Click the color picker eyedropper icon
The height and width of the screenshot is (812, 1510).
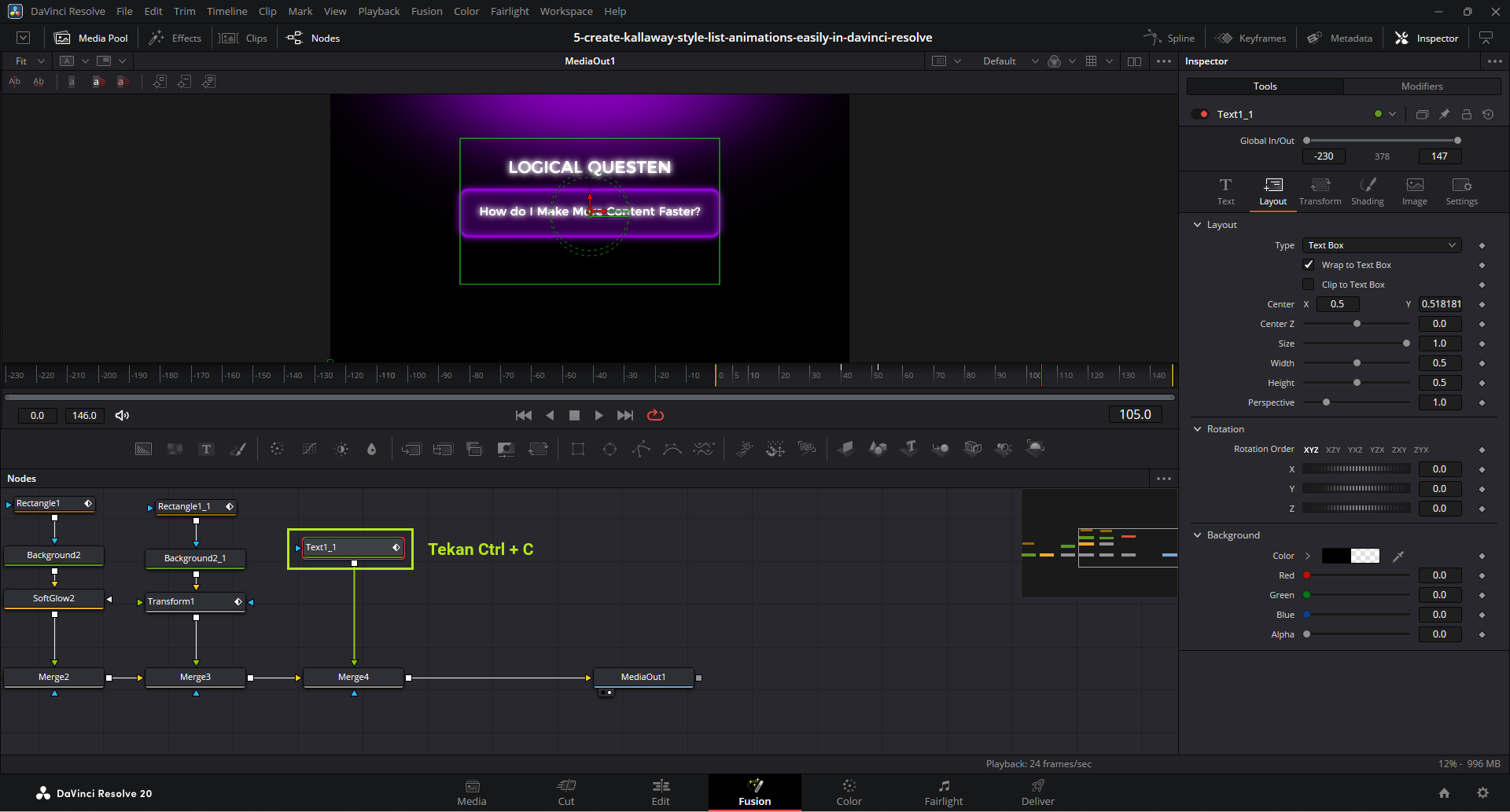[1398, 556]
